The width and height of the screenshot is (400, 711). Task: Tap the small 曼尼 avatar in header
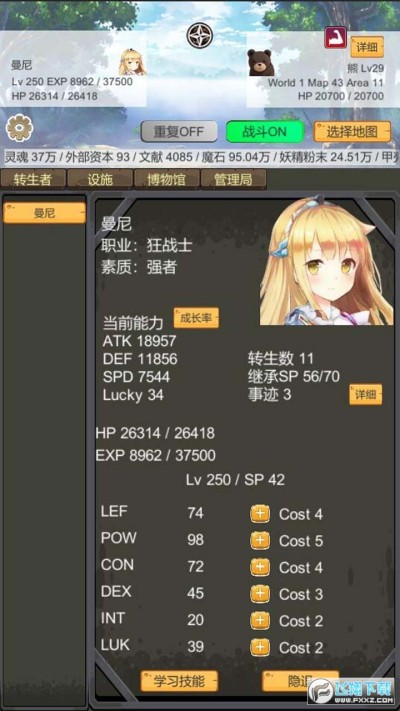(132, 62)
